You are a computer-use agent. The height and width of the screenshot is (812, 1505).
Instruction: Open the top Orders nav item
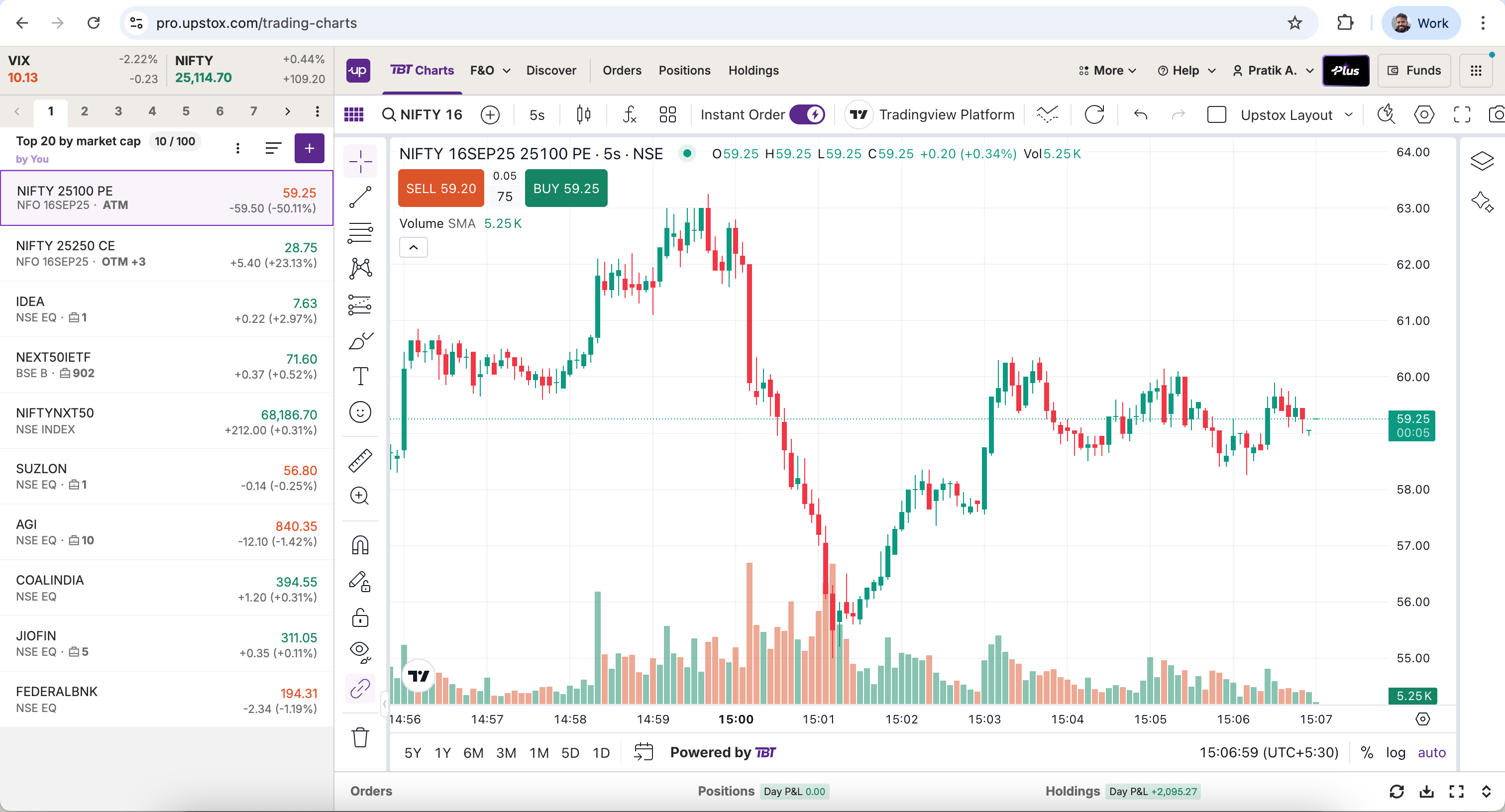tap(622, 71)
